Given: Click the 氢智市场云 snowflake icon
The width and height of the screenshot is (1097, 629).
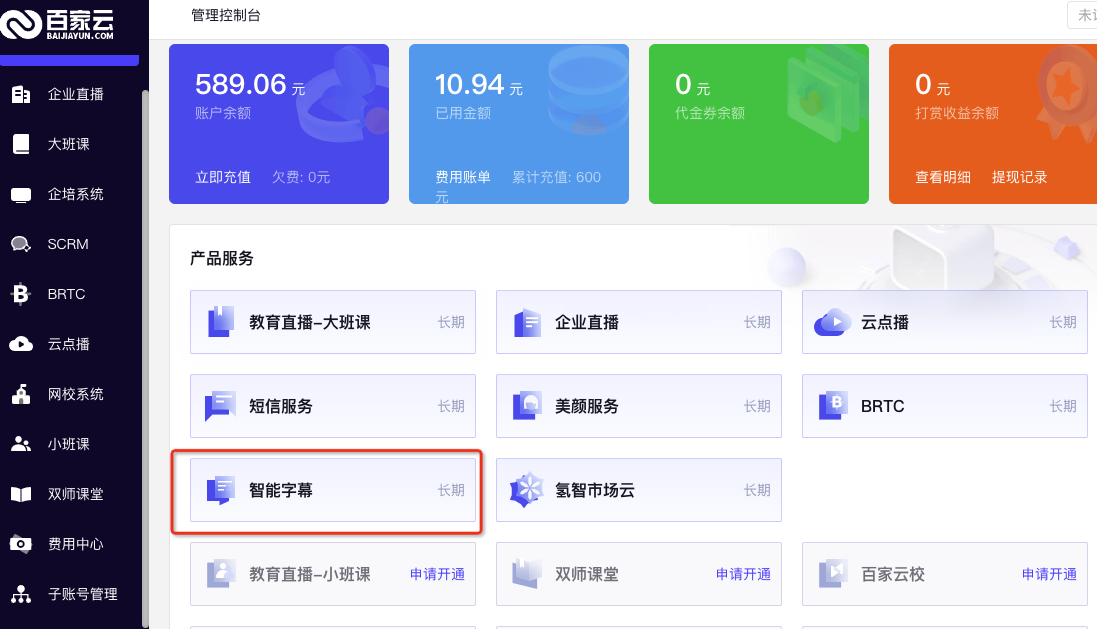Looking at the screenshot, I should pos(527,490).
